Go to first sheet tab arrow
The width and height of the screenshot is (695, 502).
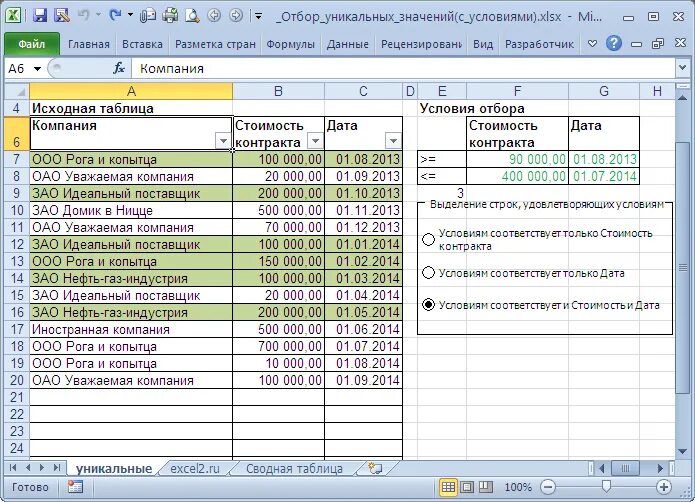[13, 467]
